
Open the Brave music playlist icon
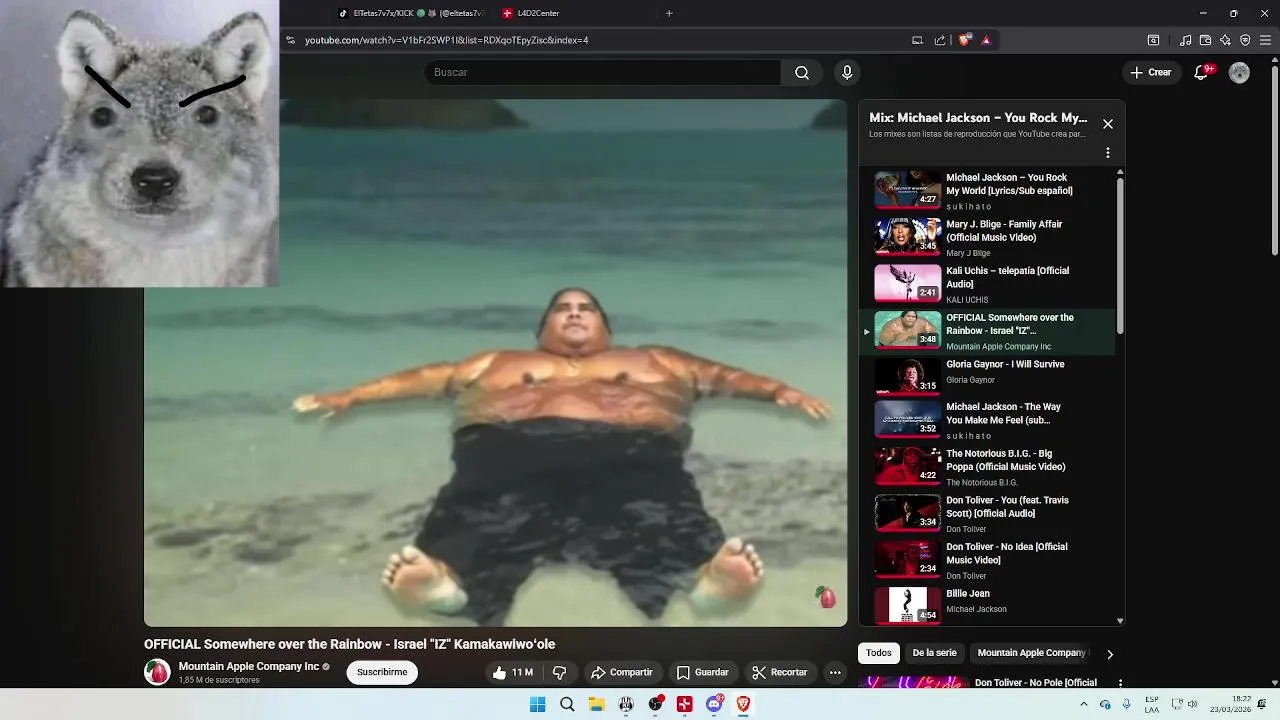pyautogui.click(x=1185, y=40)
